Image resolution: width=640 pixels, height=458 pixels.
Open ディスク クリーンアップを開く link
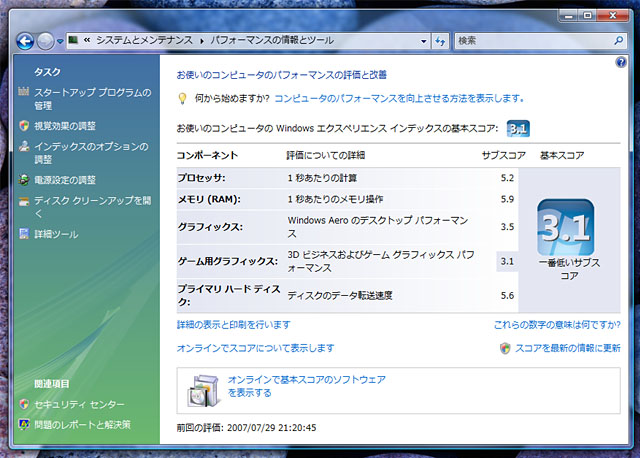93,207
